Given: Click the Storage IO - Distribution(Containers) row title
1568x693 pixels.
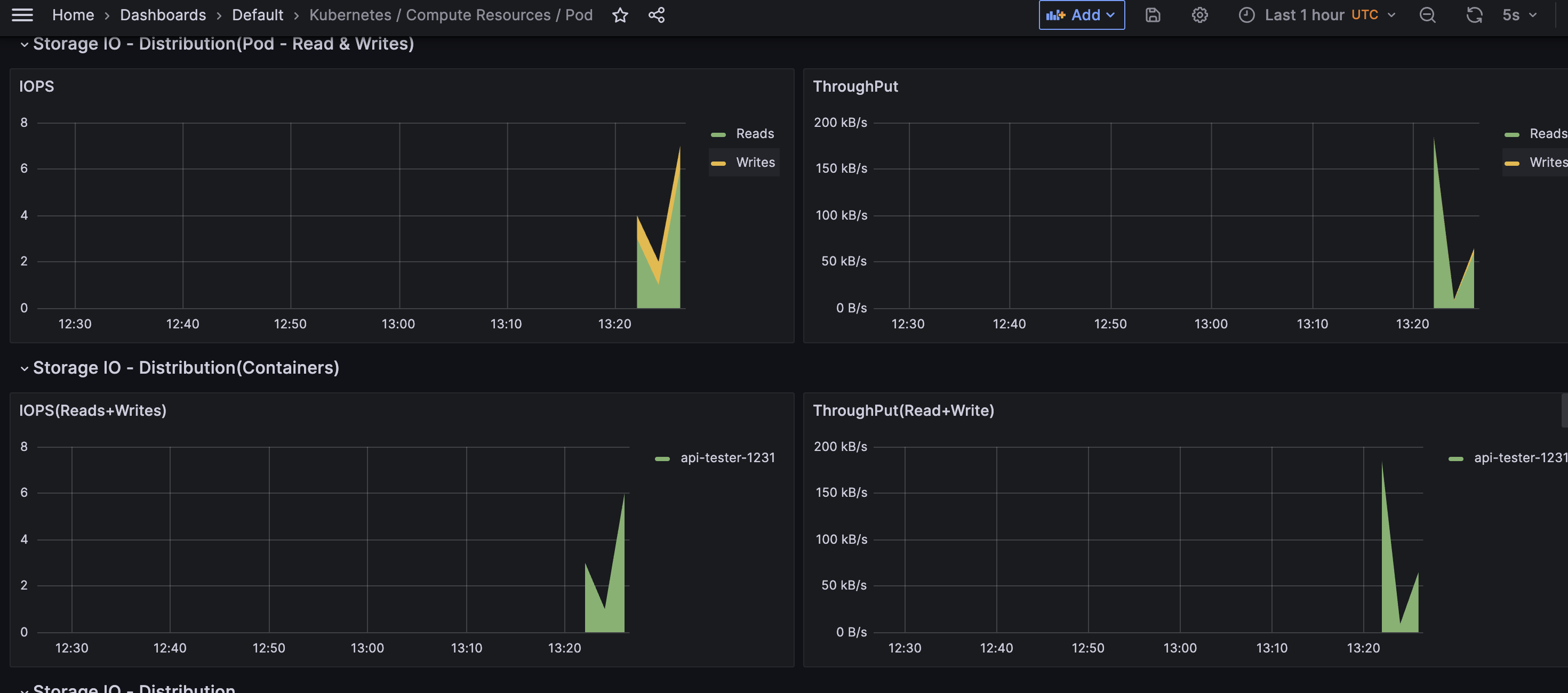Looking at the screenshot, I should coord(186,367).
